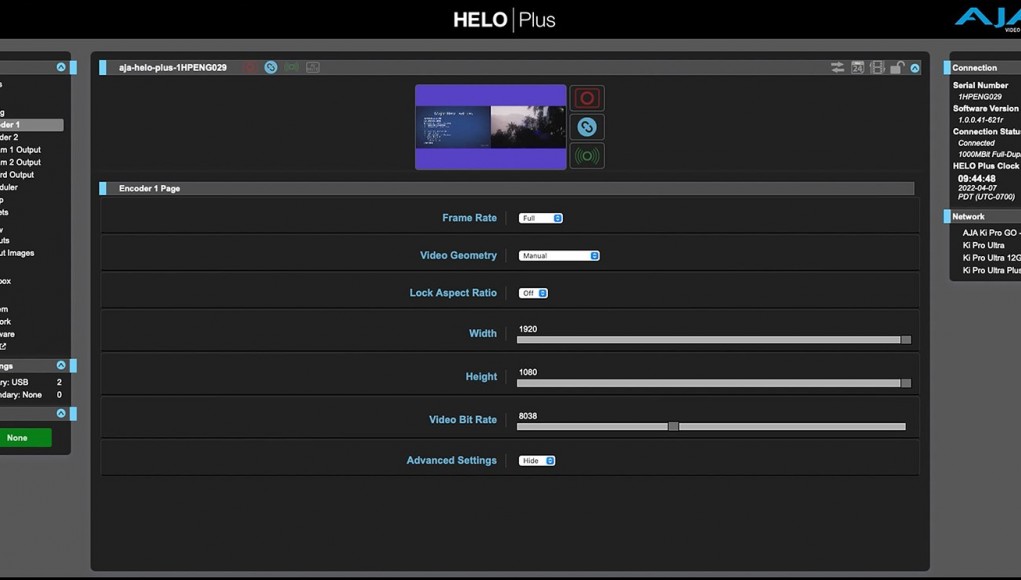Open Stream 2 Output in left menu
The image size is (1021, 580).
pos(20,162)
